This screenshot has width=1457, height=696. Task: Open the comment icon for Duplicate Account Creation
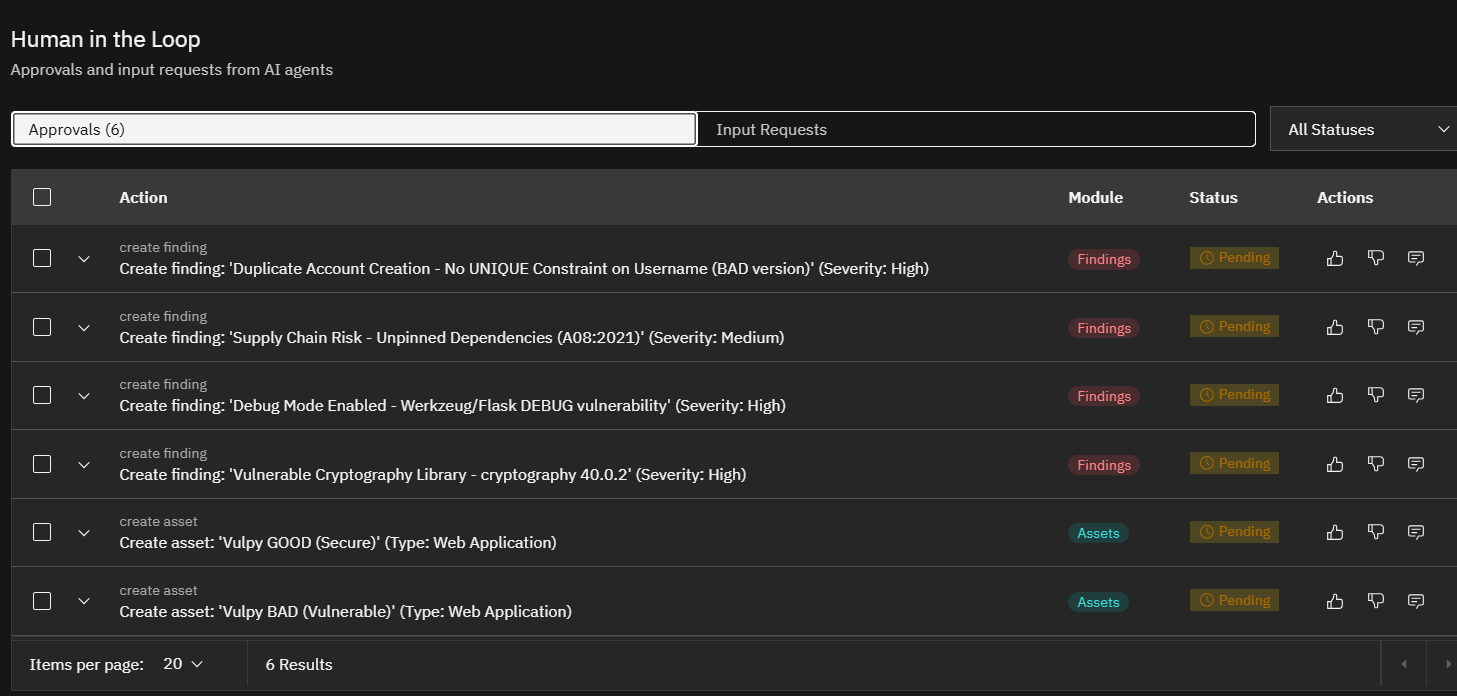coord(1416,258)
